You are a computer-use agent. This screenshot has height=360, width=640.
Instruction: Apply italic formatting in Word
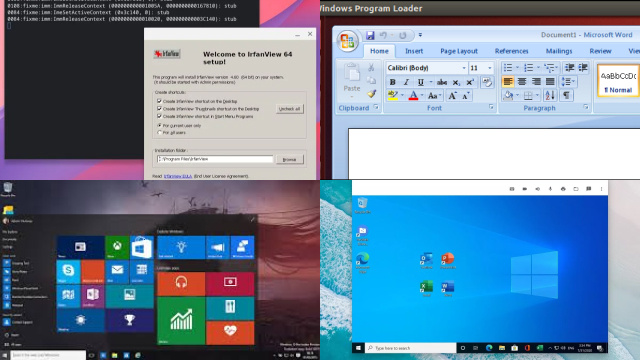tap(406, 82)
